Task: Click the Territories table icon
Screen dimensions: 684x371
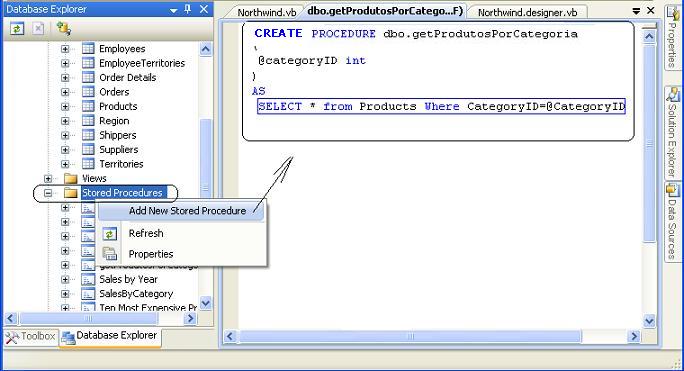Action: coord(88,164)
